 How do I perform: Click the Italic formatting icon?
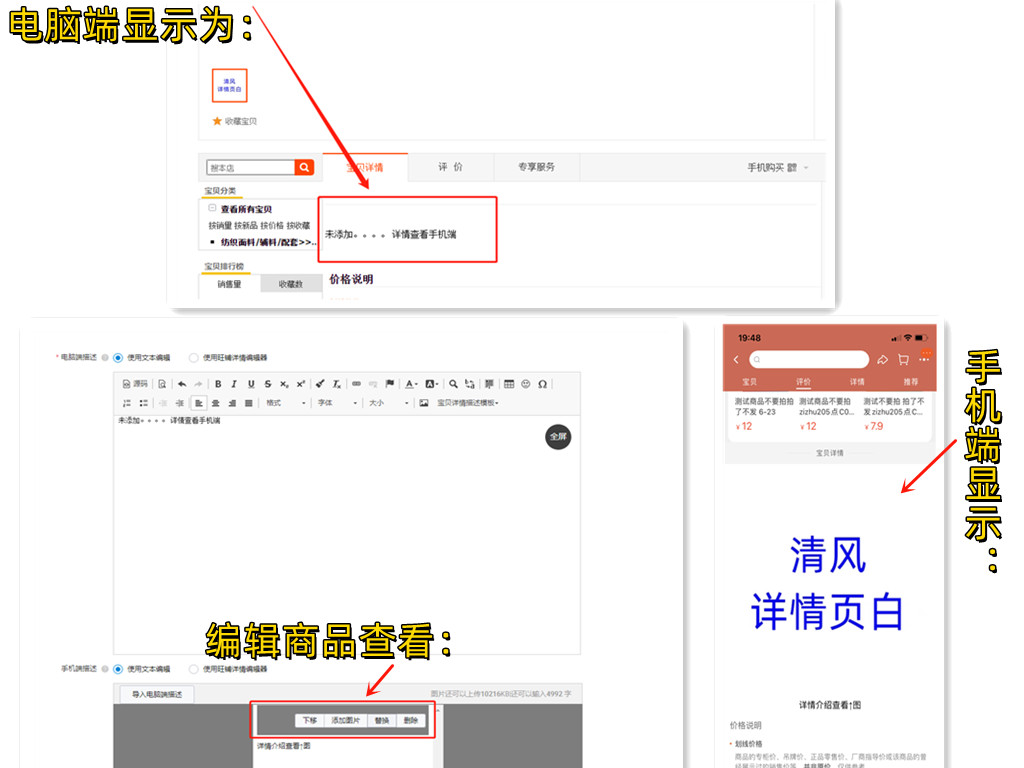[x=234, y=384]
